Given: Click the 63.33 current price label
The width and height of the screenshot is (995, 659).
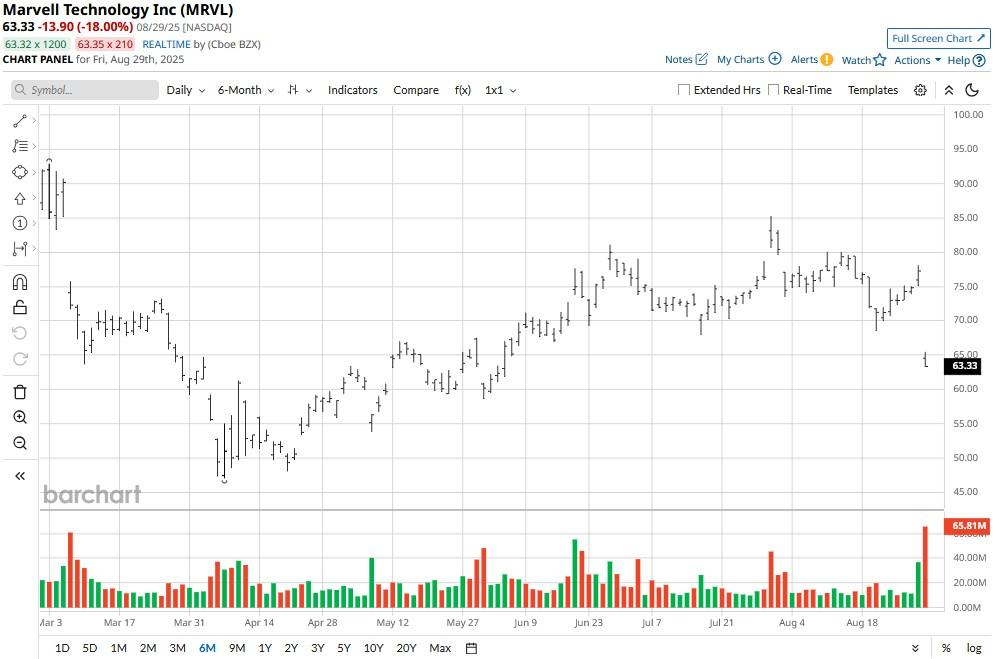Looking at the screenshot, I should 965,366.
